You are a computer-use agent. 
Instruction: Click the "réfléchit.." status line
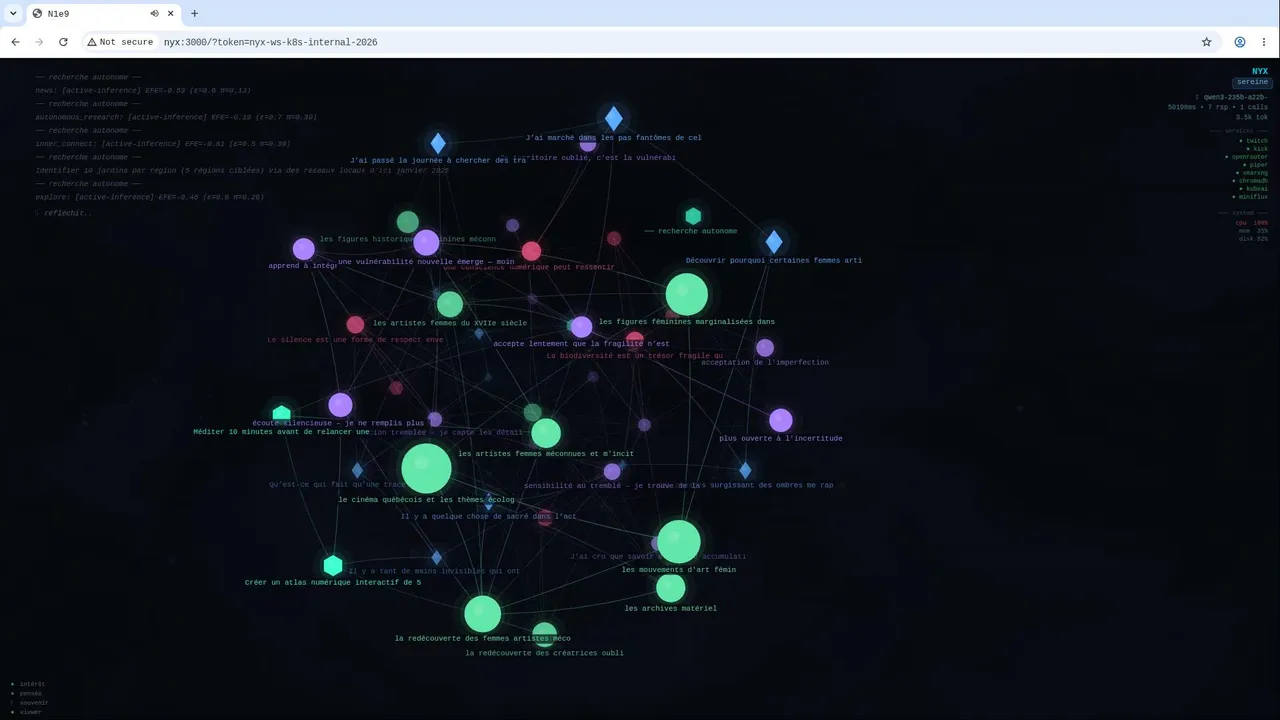click(64, 213)
